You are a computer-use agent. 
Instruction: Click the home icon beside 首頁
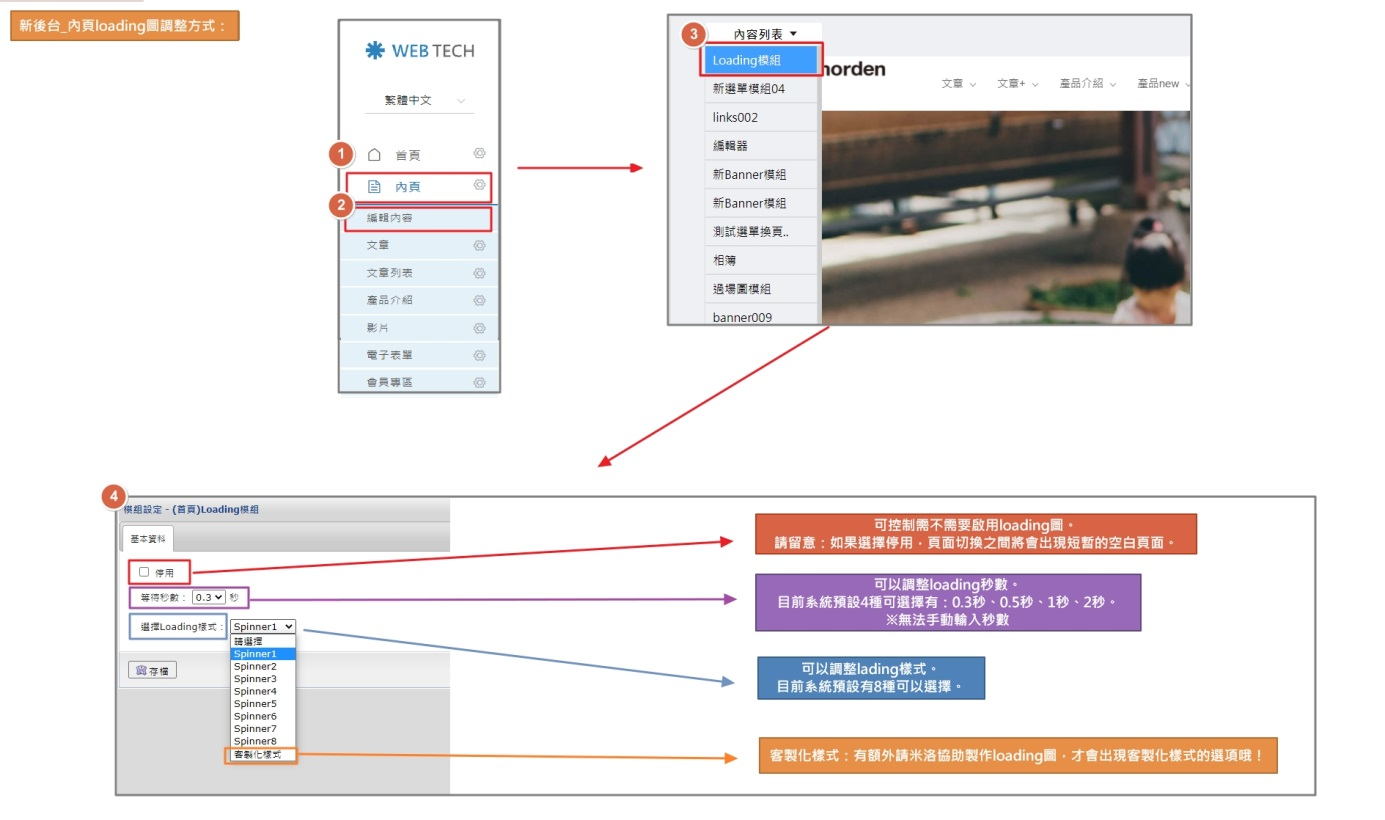click(375, 155)
